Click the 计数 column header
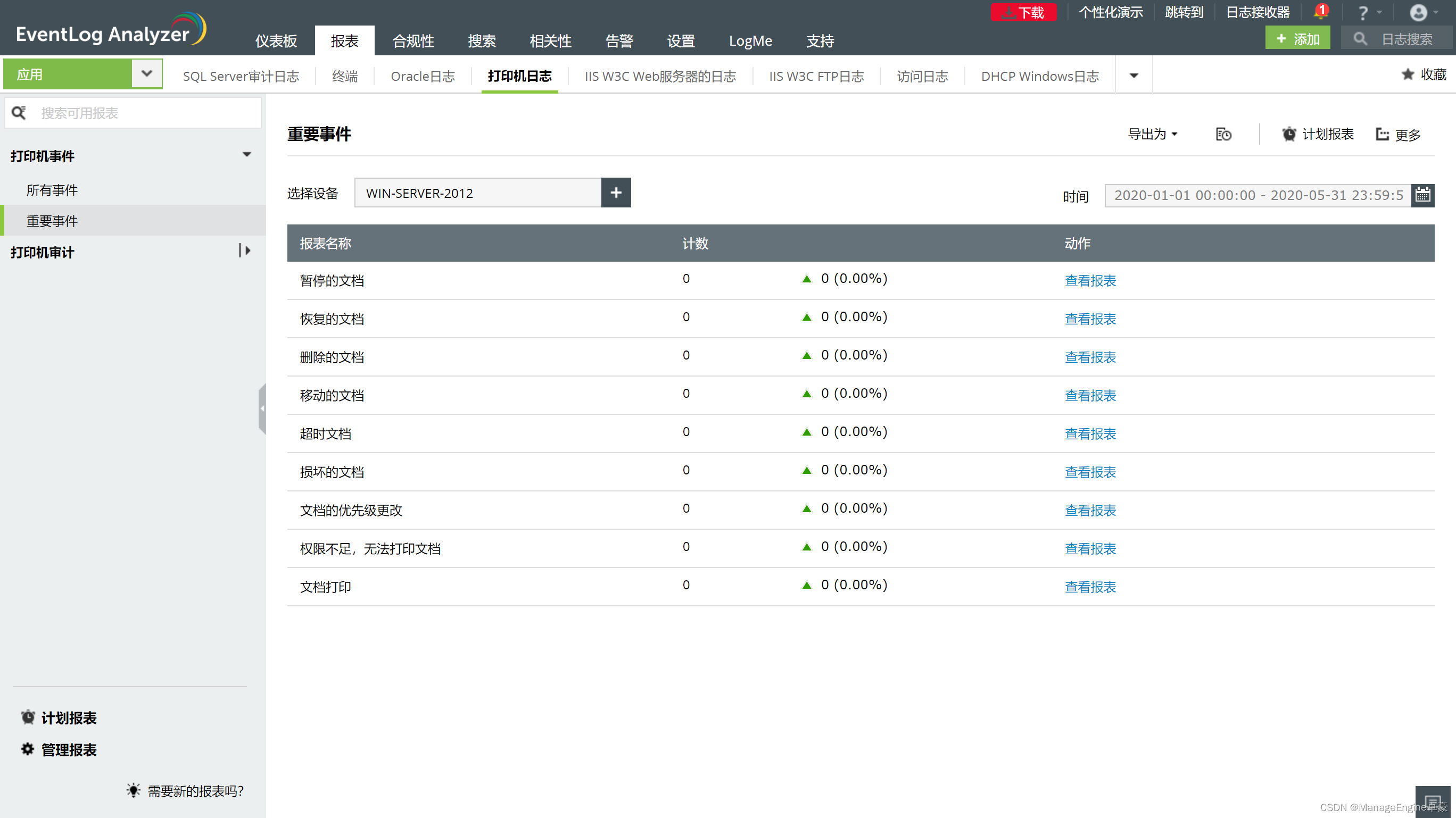 pos(695,244)
